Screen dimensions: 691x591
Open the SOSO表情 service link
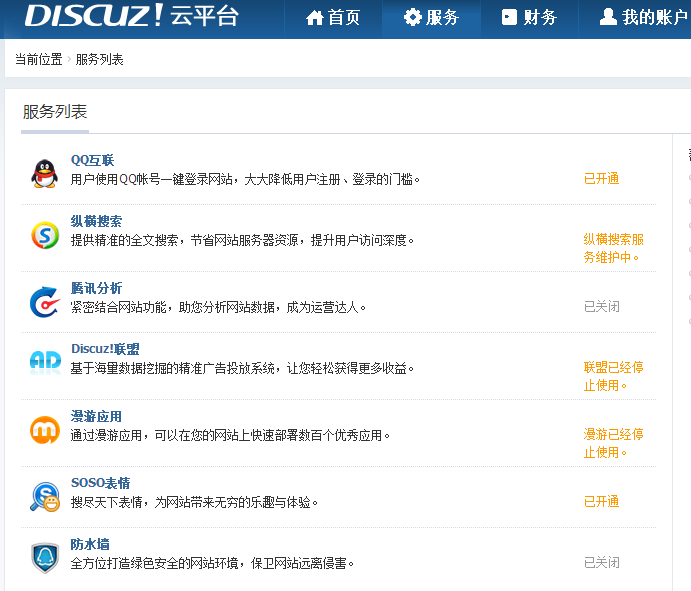[x=100, y=483]
